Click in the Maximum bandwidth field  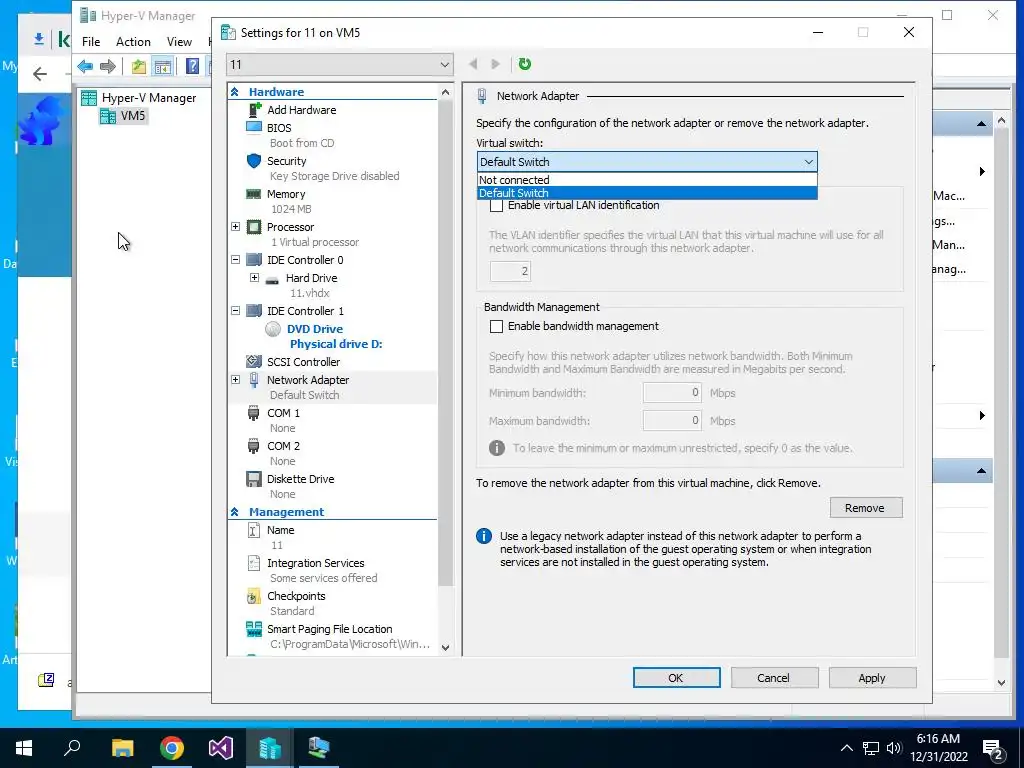[672, 421]
